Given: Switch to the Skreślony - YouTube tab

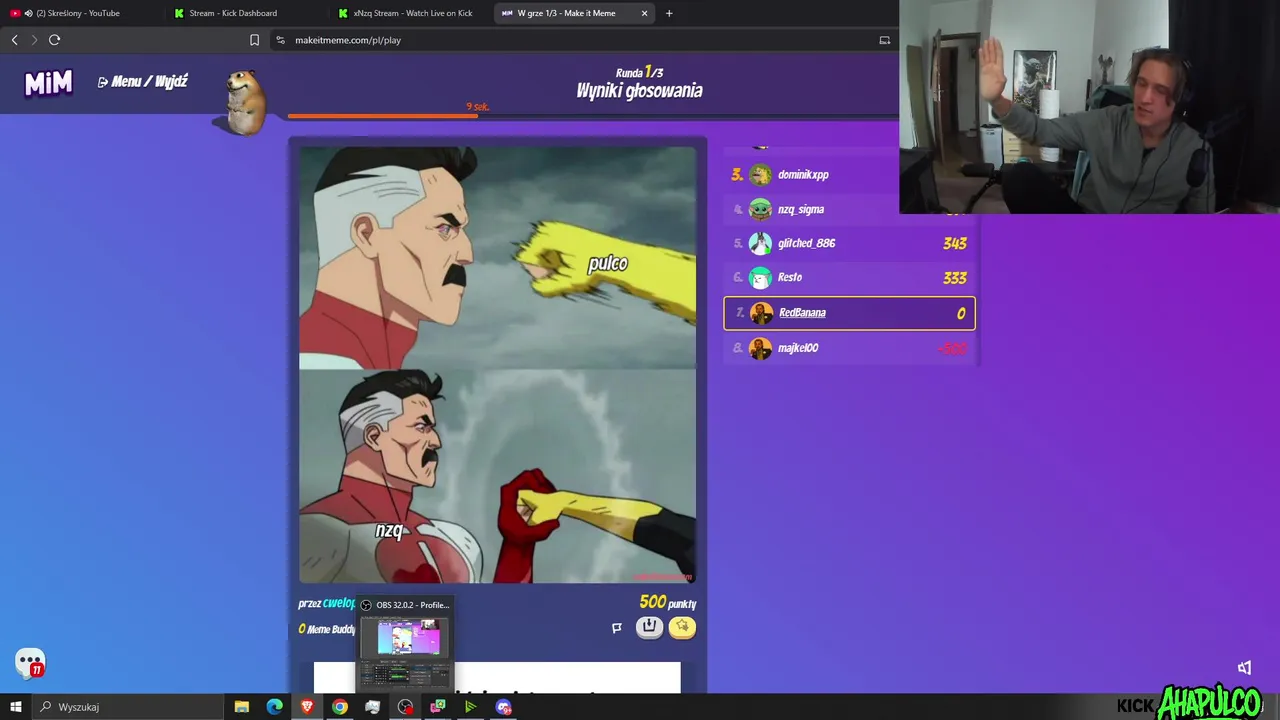Looking at the screenshot, I should click(x=78, y=13).
